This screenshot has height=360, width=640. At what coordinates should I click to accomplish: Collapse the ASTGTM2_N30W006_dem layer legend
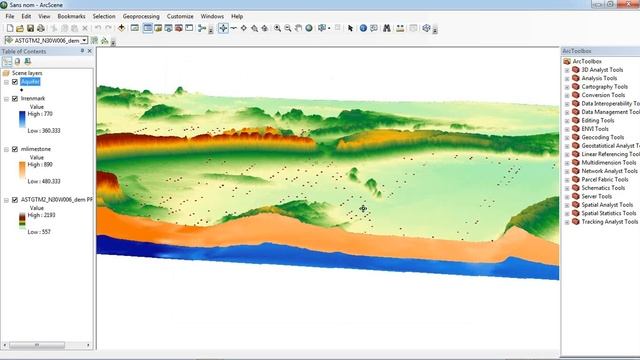click(7, 200)
